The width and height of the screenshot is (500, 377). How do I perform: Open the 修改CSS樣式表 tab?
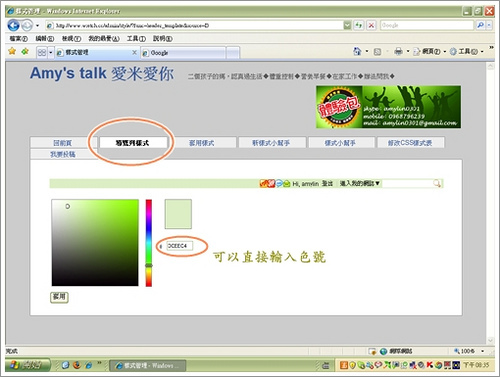[x=410, y=143]
